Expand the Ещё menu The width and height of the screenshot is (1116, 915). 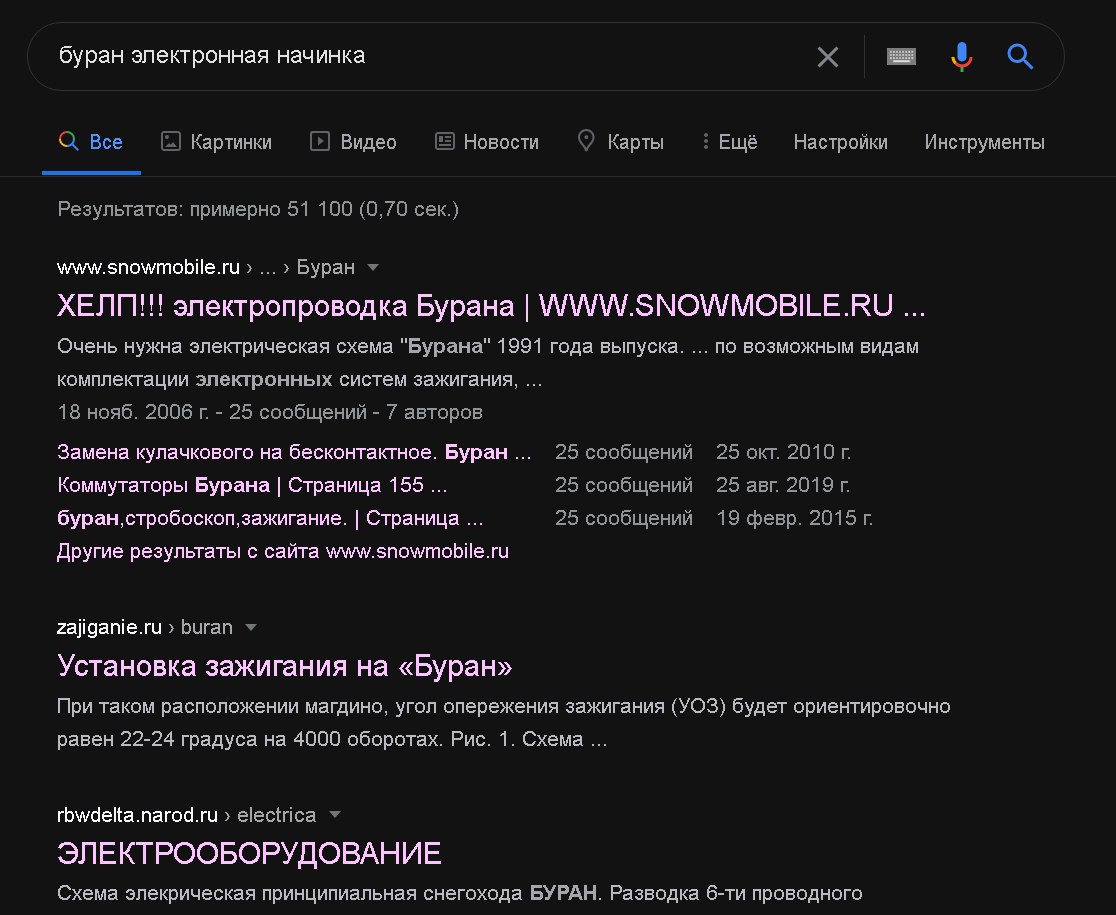coord(730,142)
